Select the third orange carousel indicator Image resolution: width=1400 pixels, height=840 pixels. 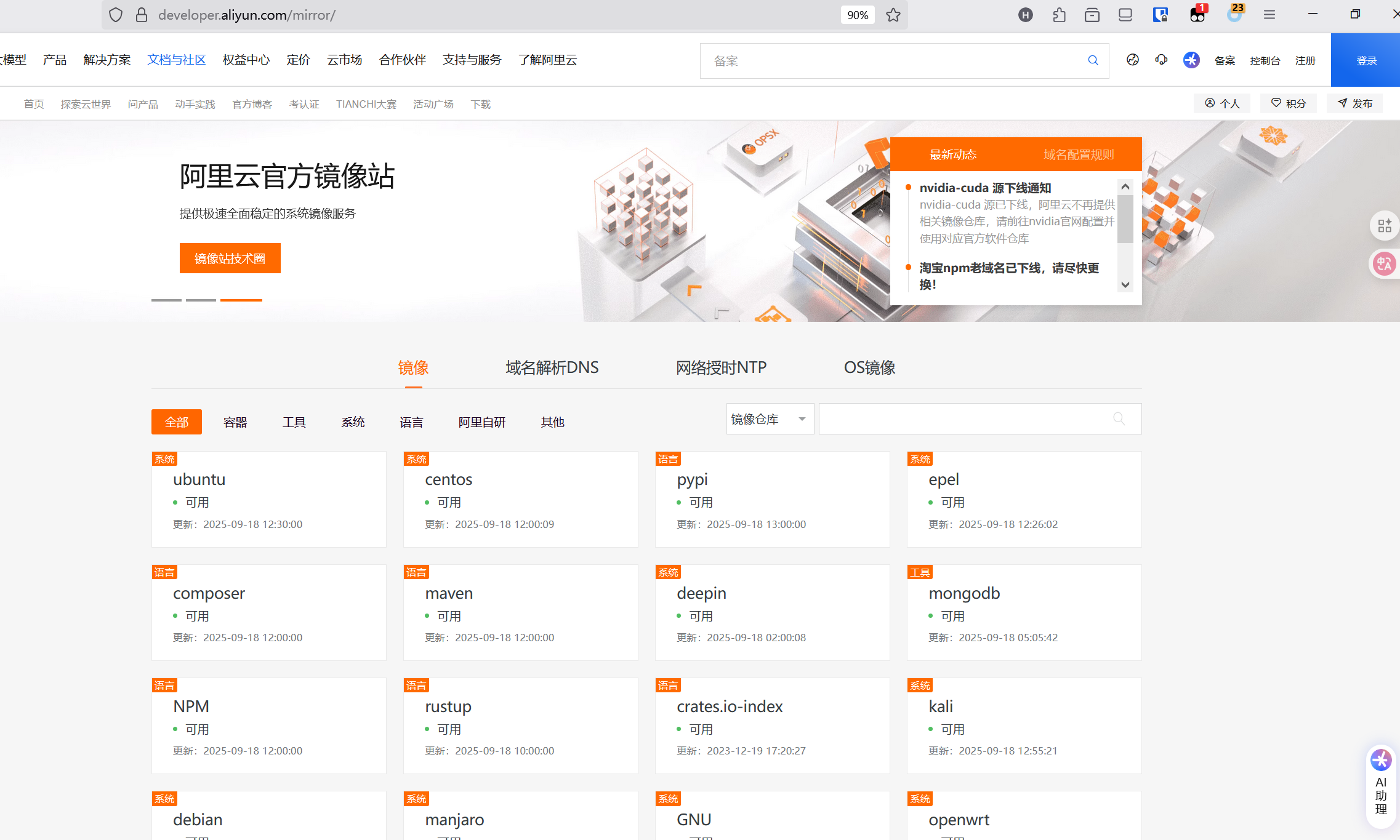[x=241, y=300]
